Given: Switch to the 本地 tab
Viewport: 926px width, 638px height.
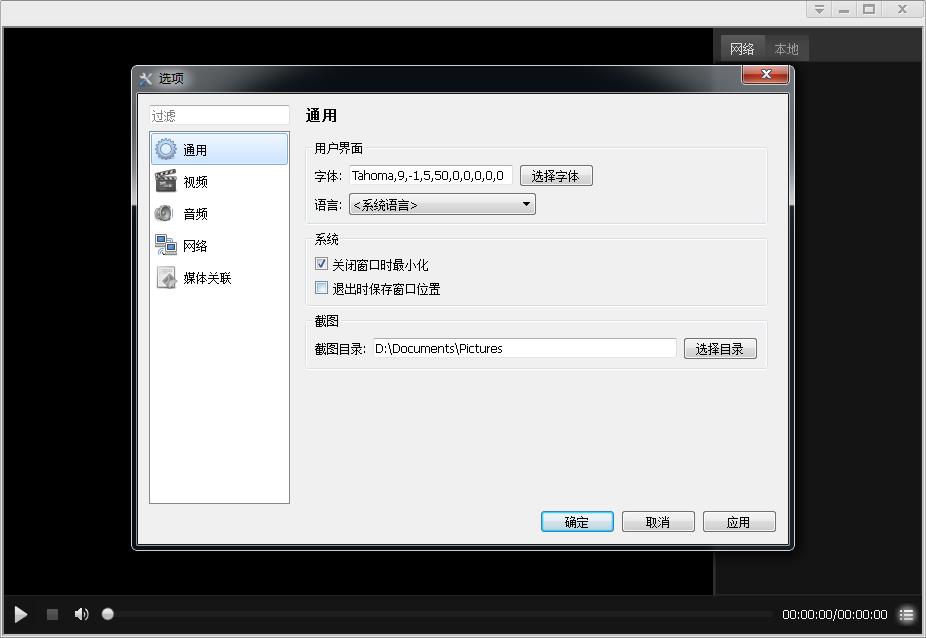Looking at the screenshot, I should tap(786, 47).
